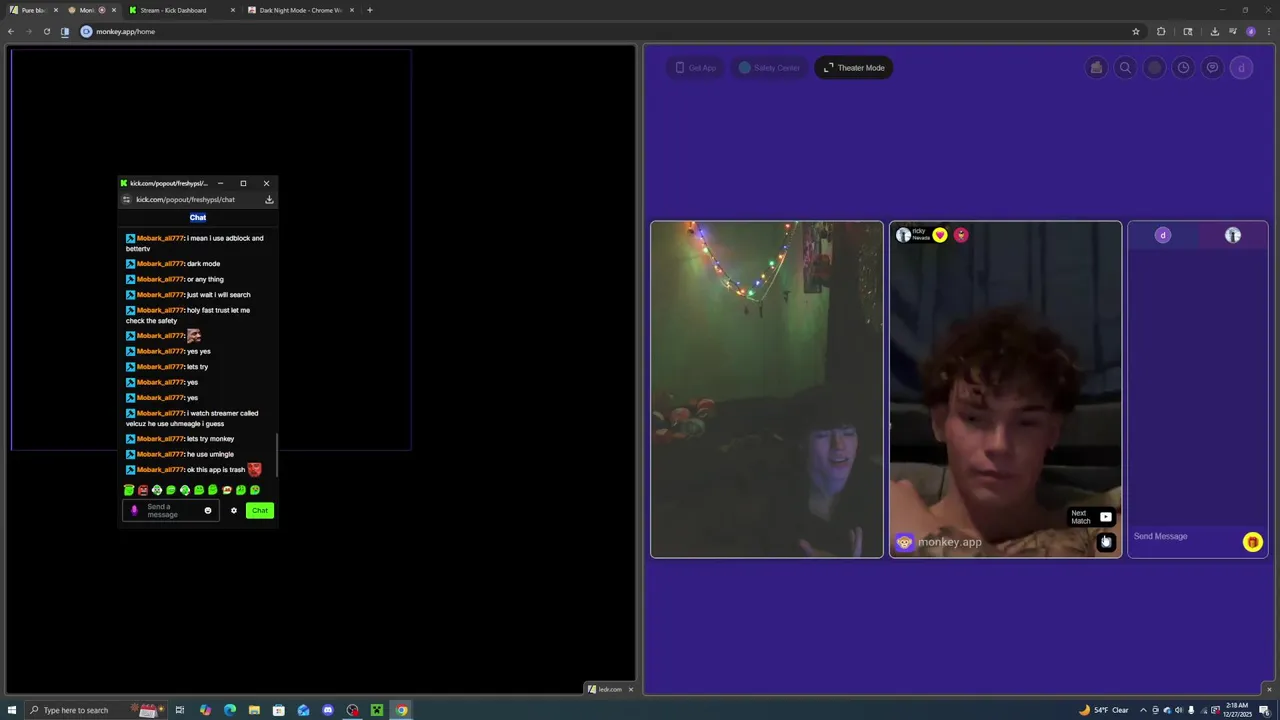This screenshot has width=1280, height=720.
Task: Click the purple 'd' avatar in chat panel
Action: coord(1162,235)
